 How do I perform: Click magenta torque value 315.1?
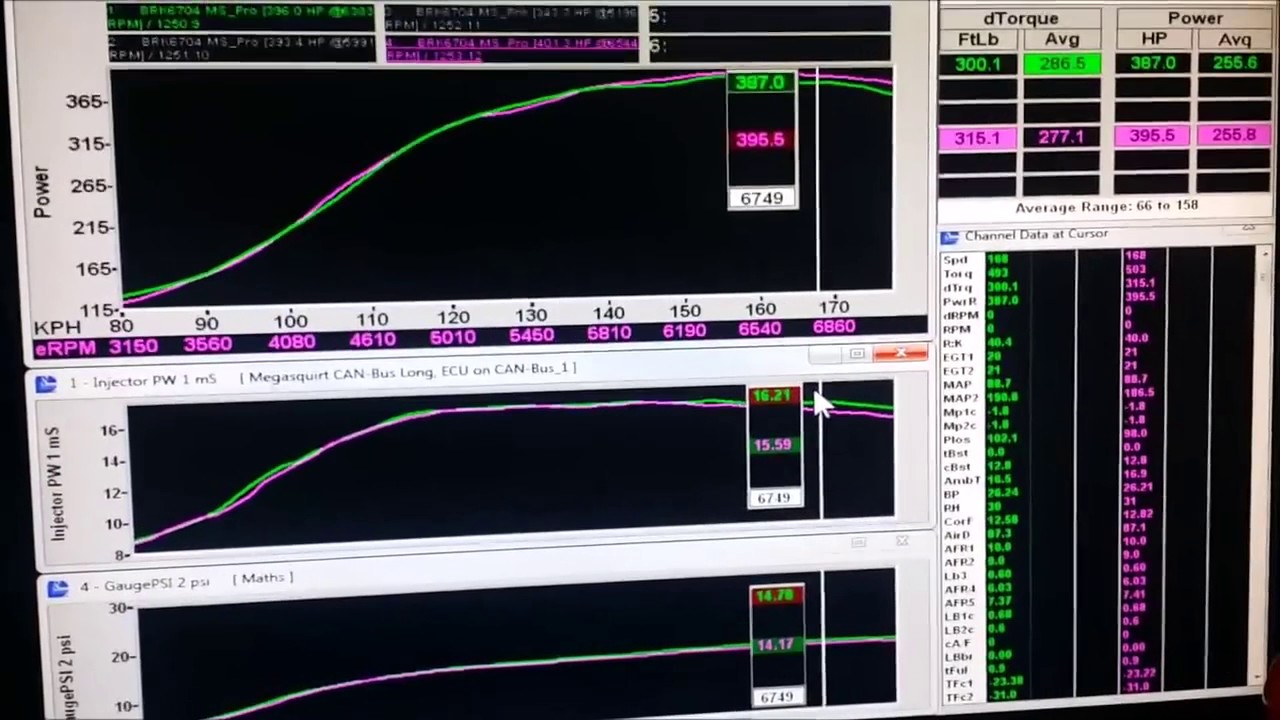(x=977, y=138)
